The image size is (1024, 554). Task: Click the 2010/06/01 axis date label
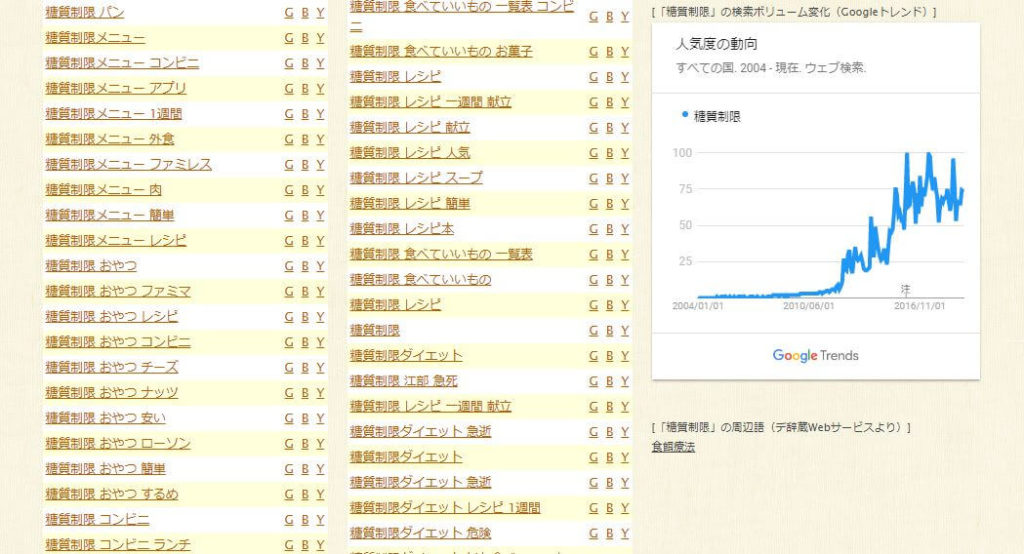(x=808, y=306)
